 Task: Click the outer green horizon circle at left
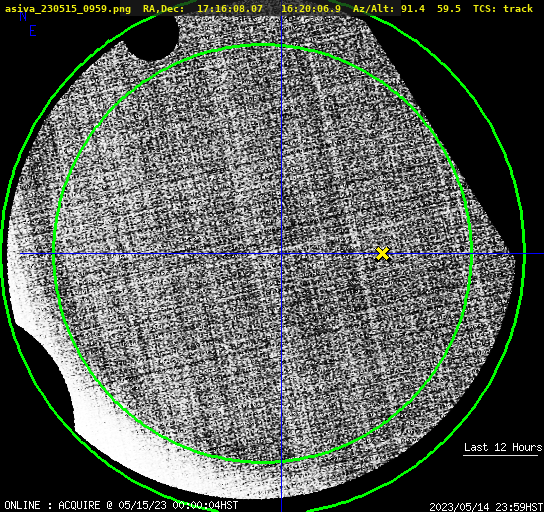3,253
